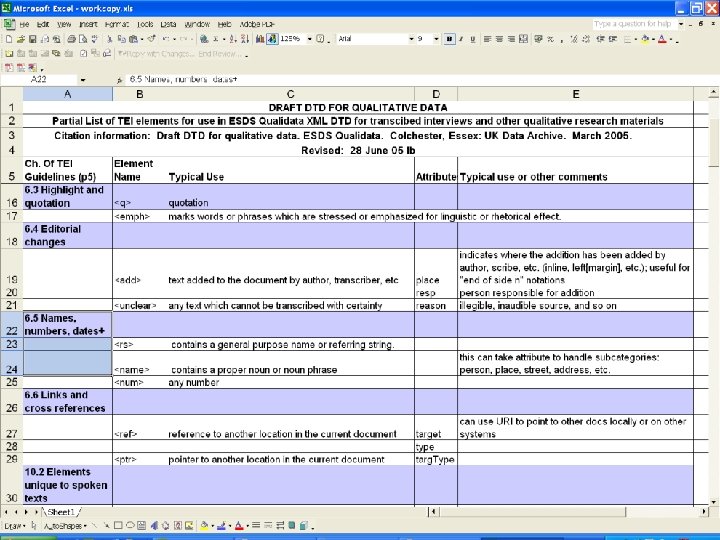Toggle Bold formatting button
720x540 pixels.
click(449, 39)
